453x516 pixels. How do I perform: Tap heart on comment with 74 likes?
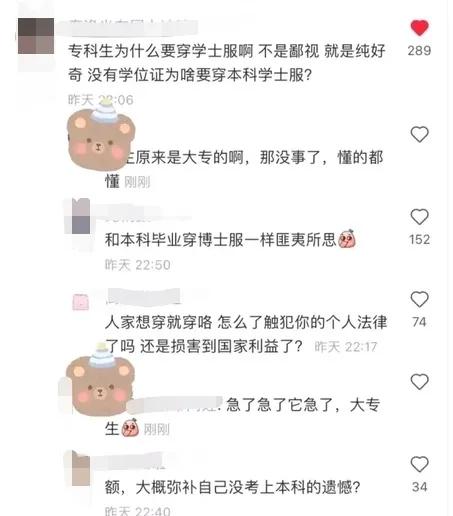click(419, 299)
